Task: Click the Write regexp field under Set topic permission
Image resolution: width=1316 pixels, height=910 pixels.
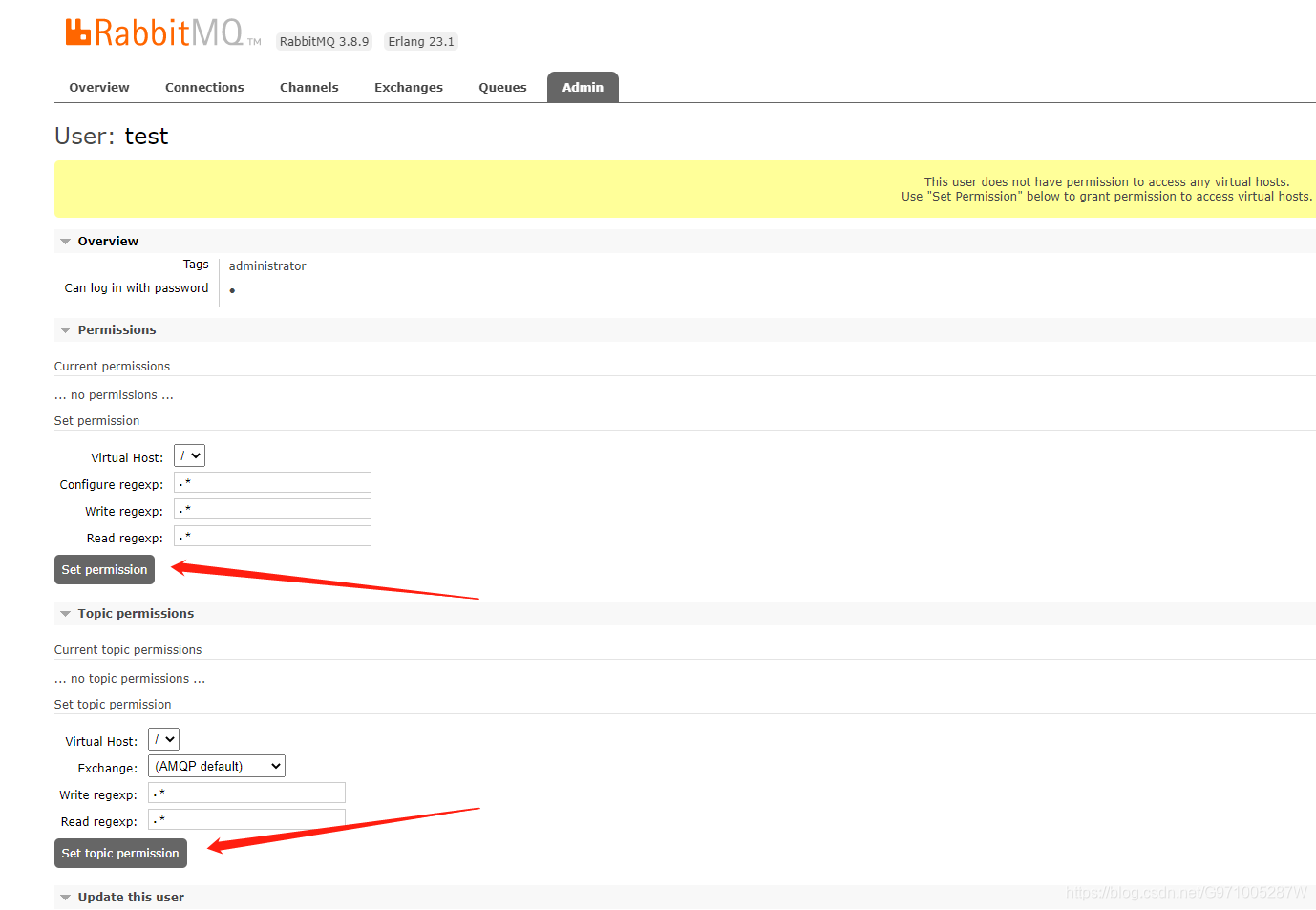Action: point(246,793)
